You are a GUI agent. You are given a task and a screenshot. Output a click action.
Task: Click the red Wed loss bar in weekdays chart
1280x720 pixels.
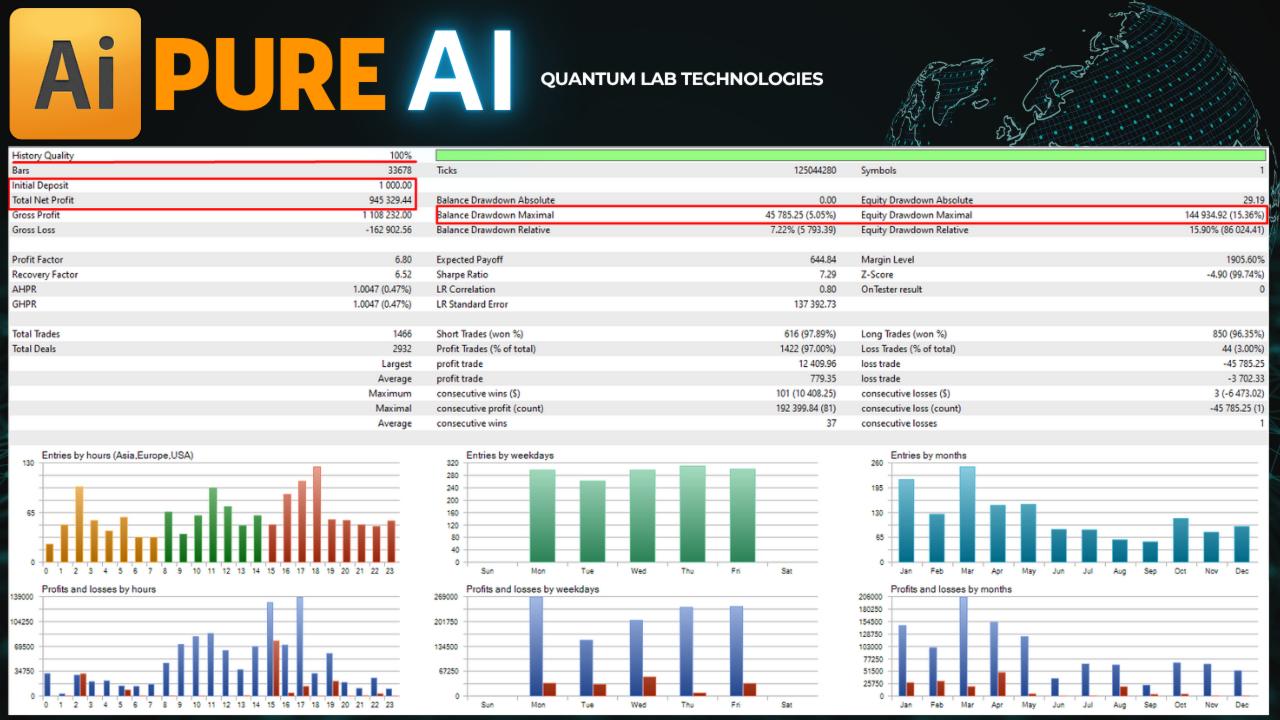point(649,686)
